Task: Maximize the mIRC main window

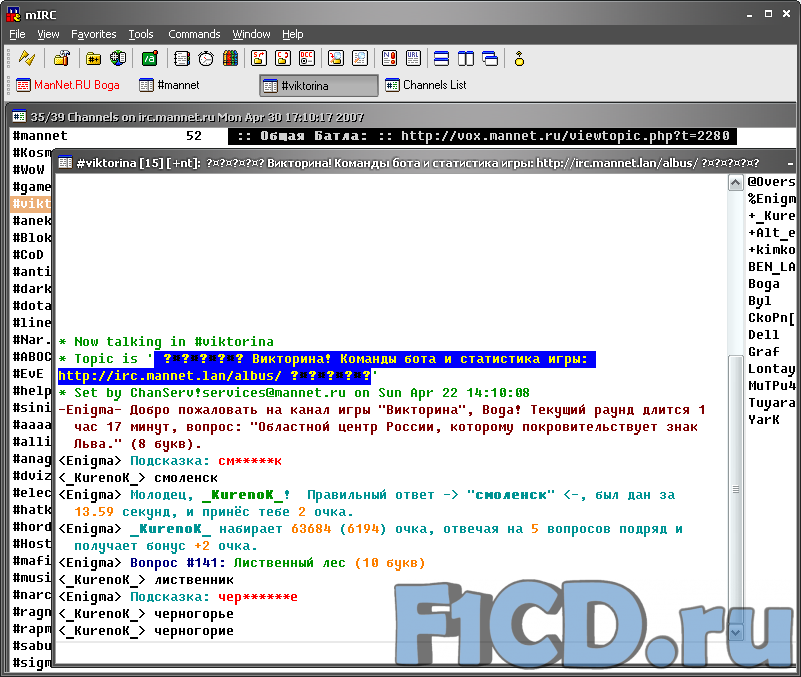Action: pos(768,14)
